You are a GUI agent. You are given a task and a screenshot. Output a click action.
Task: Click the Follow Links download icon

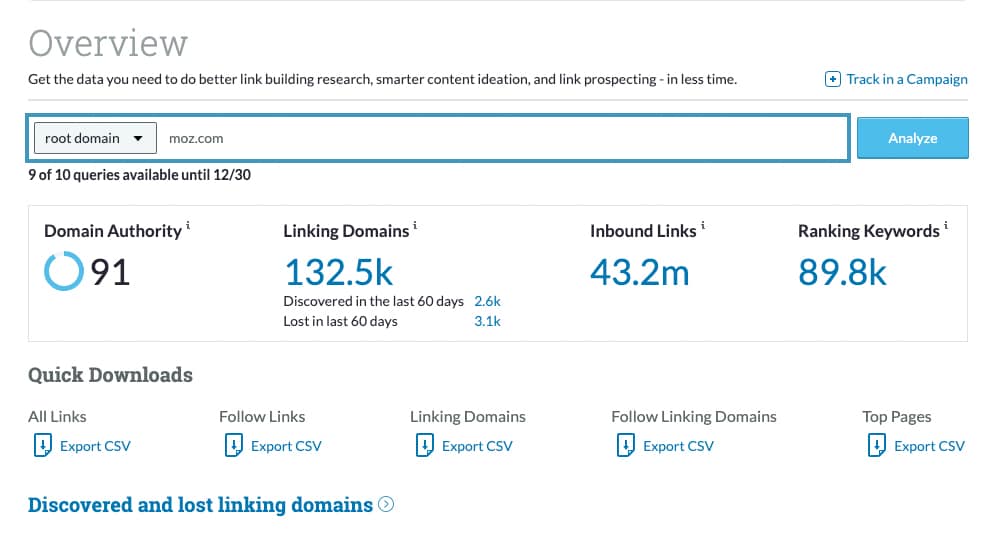tap(233, 445)
